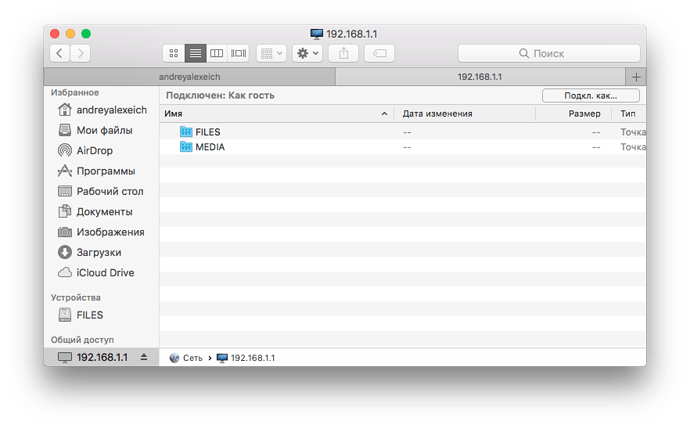Click the yellow window minimize button
Viewport: 690px width, 428px height.
(x=70, y=33)
